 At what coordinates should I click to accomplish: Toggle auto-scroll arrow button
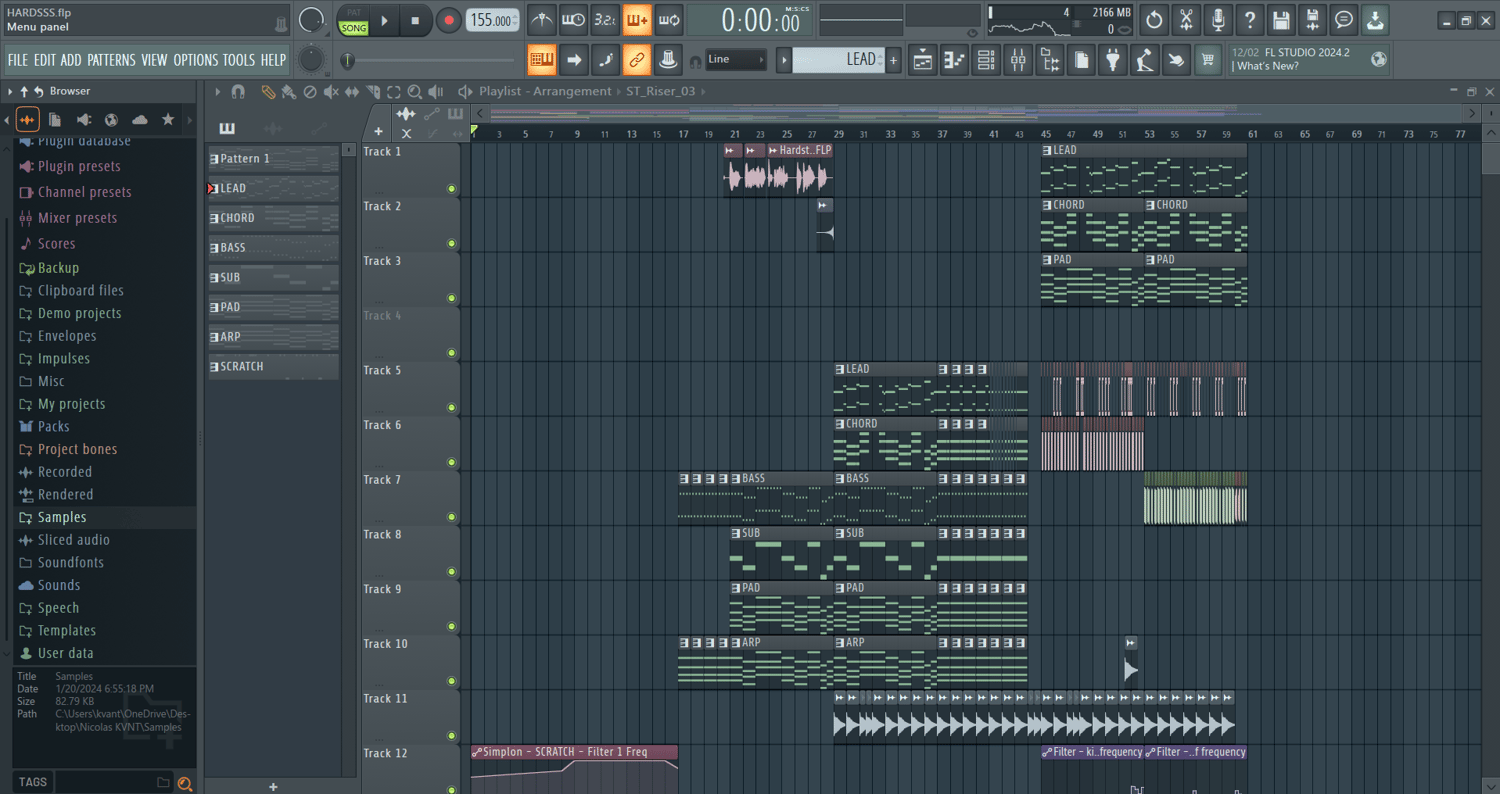[x=574, y=60]
